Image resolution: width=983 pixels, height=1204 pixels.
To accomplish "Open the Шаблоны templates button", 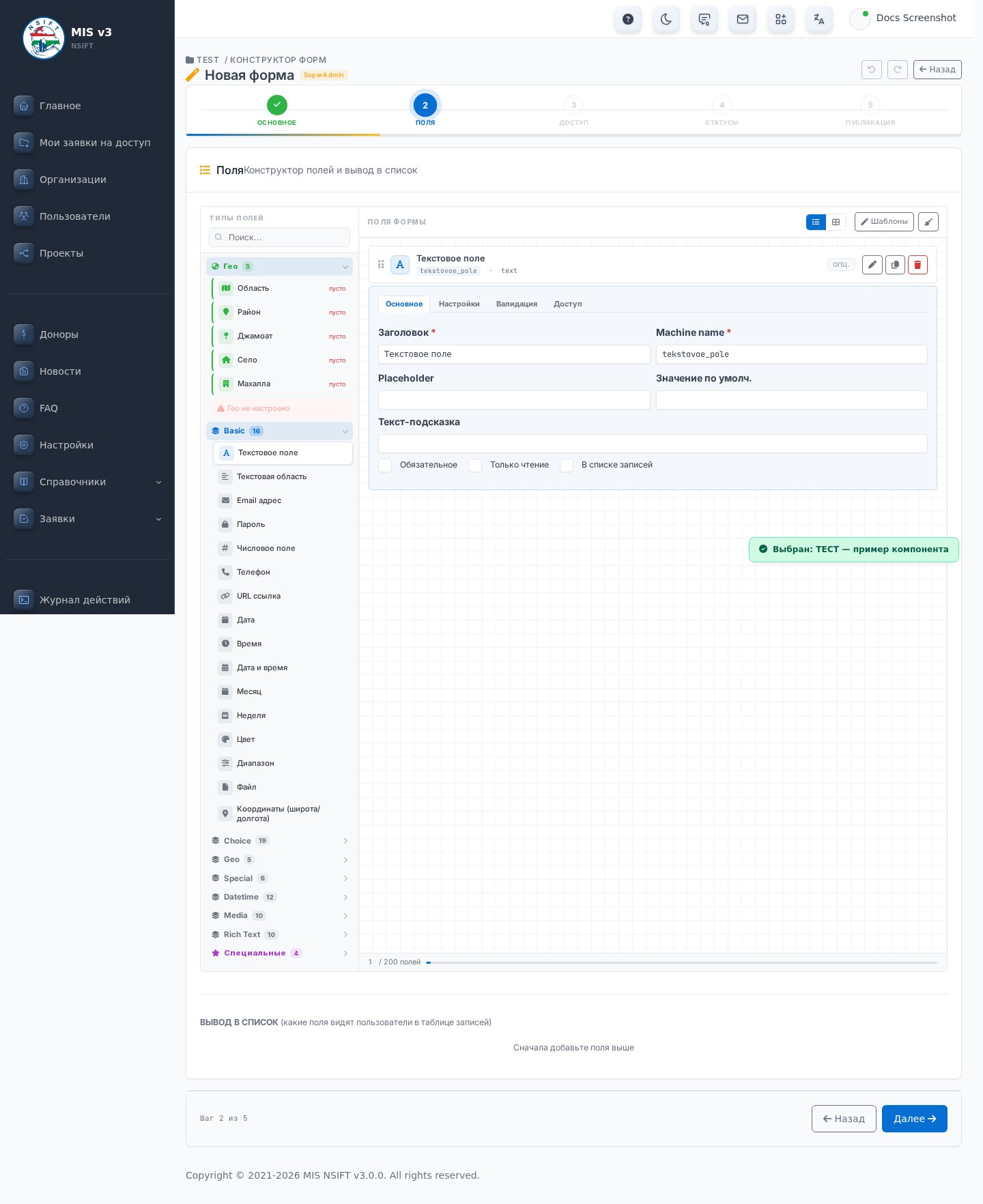I will pyautogui.click(x=884, y=222).
